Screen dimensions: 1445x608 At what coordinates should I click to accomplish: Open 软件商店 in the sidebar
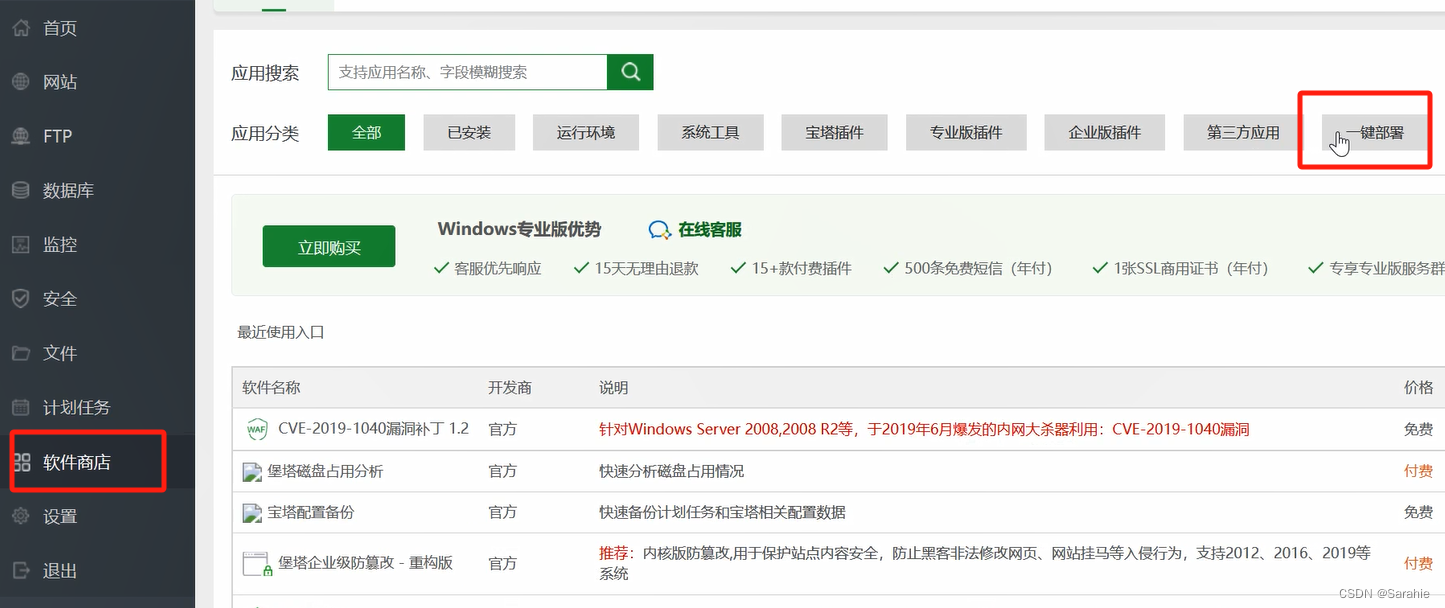click(x=77, y=462)
